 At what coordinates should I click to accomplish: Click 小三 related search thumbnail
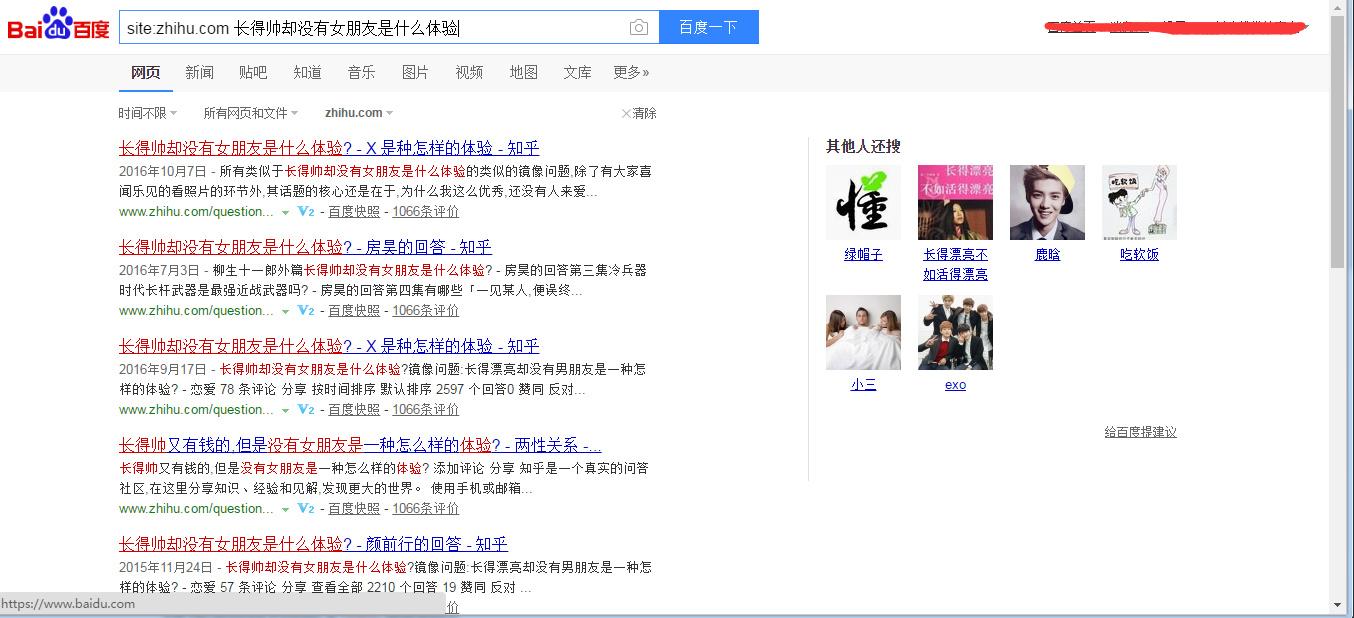(863, 332)
